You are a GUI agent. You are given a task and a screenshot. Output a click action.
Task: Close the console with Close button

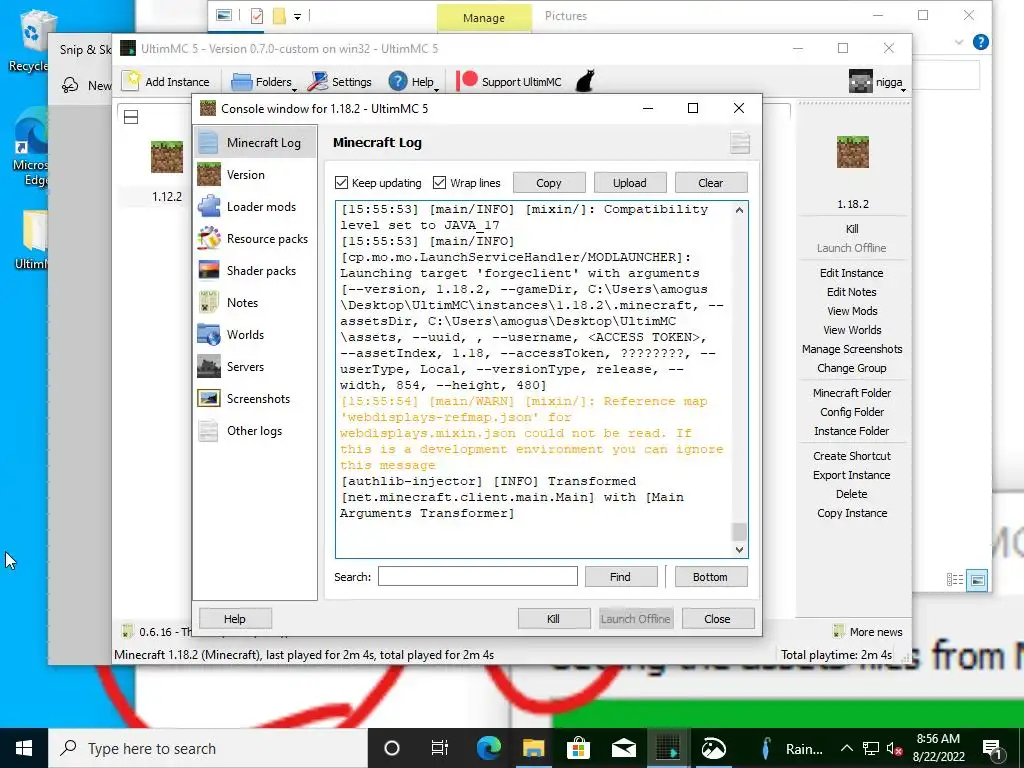click(x=718, y=618)
